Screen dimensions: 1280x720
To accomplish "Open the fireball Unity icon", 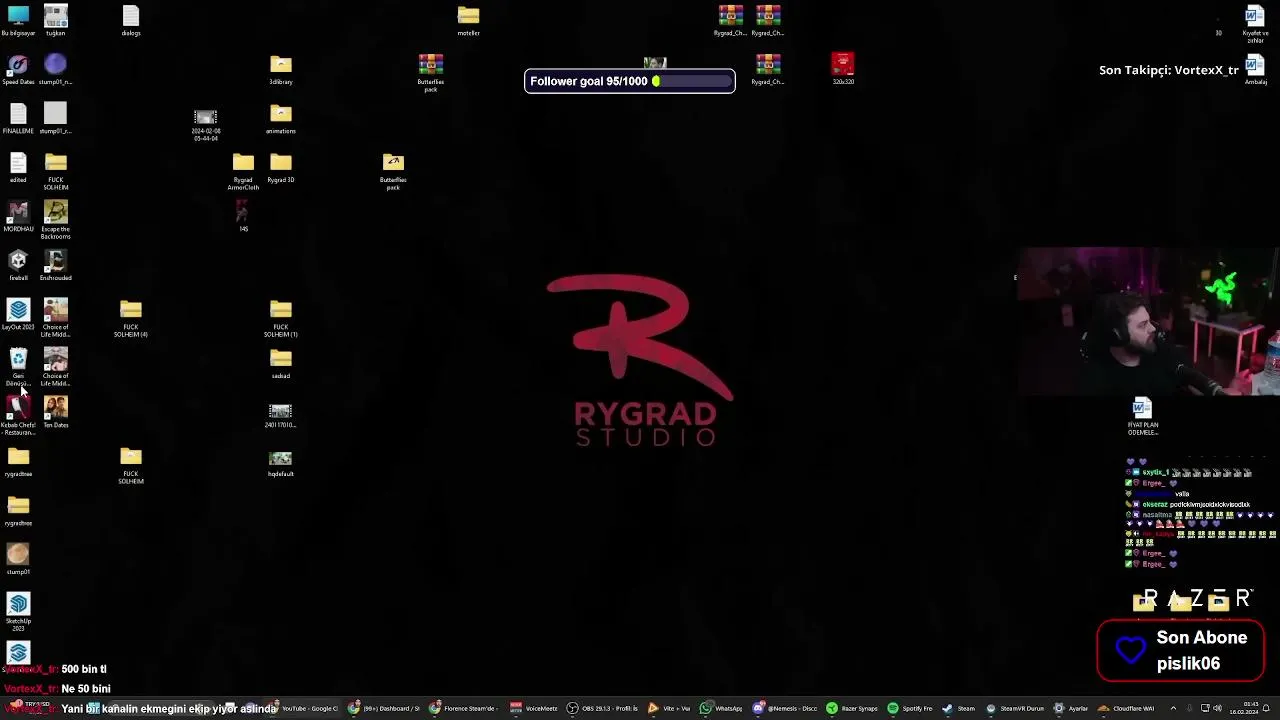I will coord(18,265).
